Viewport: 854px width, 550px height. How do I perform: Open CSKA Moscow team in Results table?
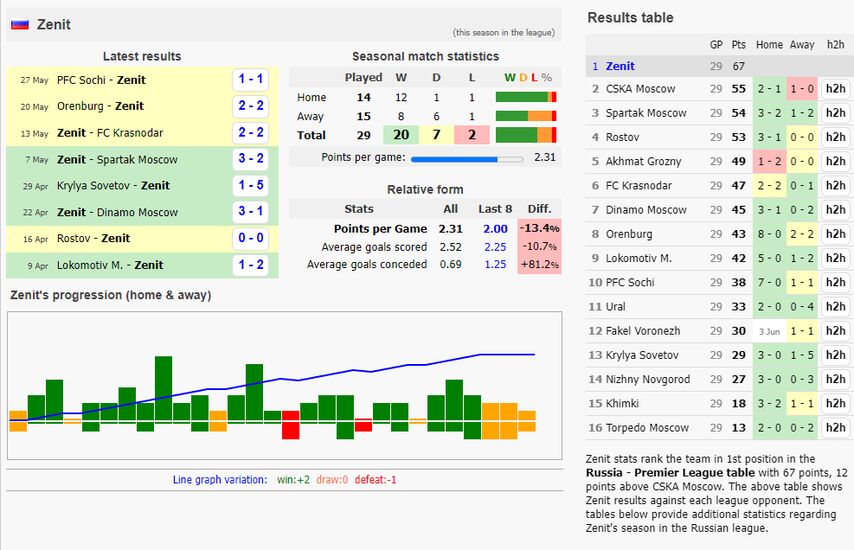pos(640,89)
